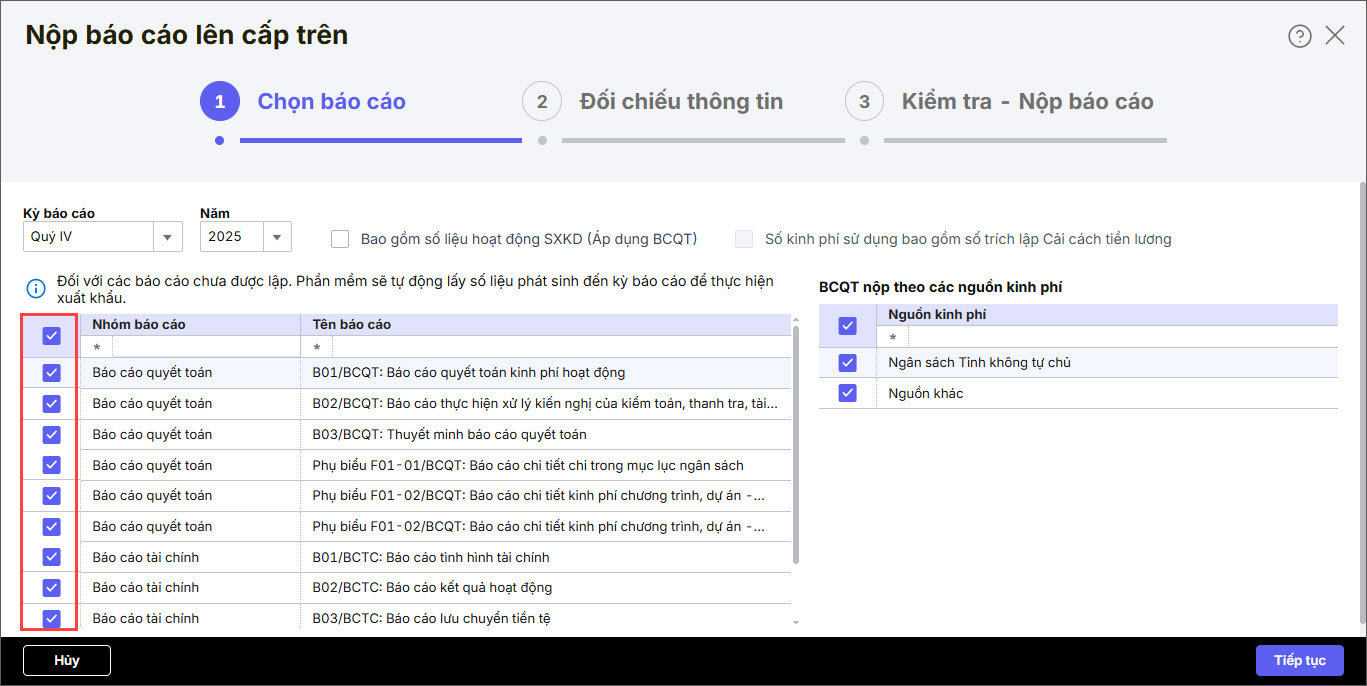This screenshot has height=686, width=1367.
Task: Open the Năm year dropdown
Action: 277,237
